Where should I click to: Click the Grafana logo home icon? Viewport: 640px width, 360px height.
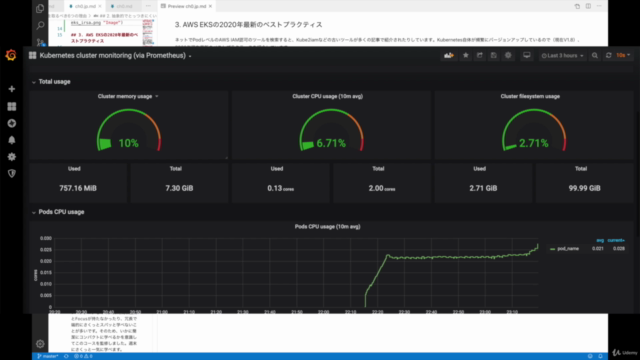click(11, 55)
